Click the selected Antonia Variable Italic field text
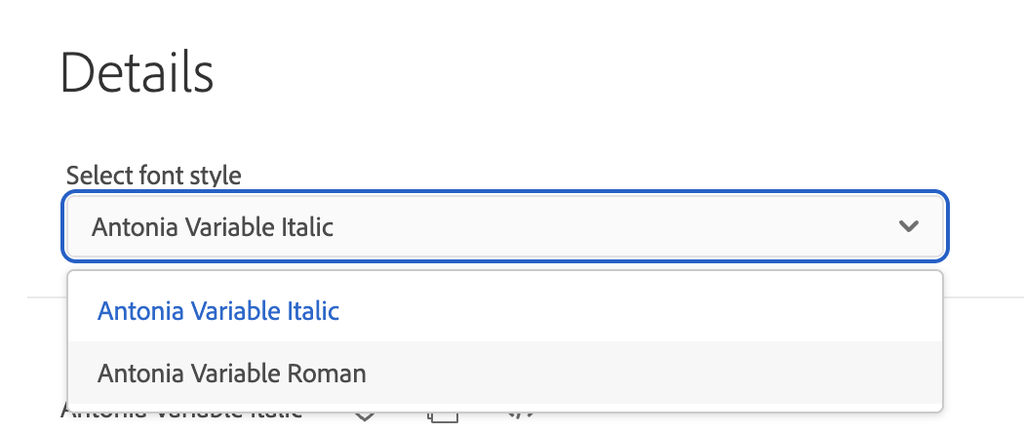This screenshot has height=433, width=1024. [212, 227]
